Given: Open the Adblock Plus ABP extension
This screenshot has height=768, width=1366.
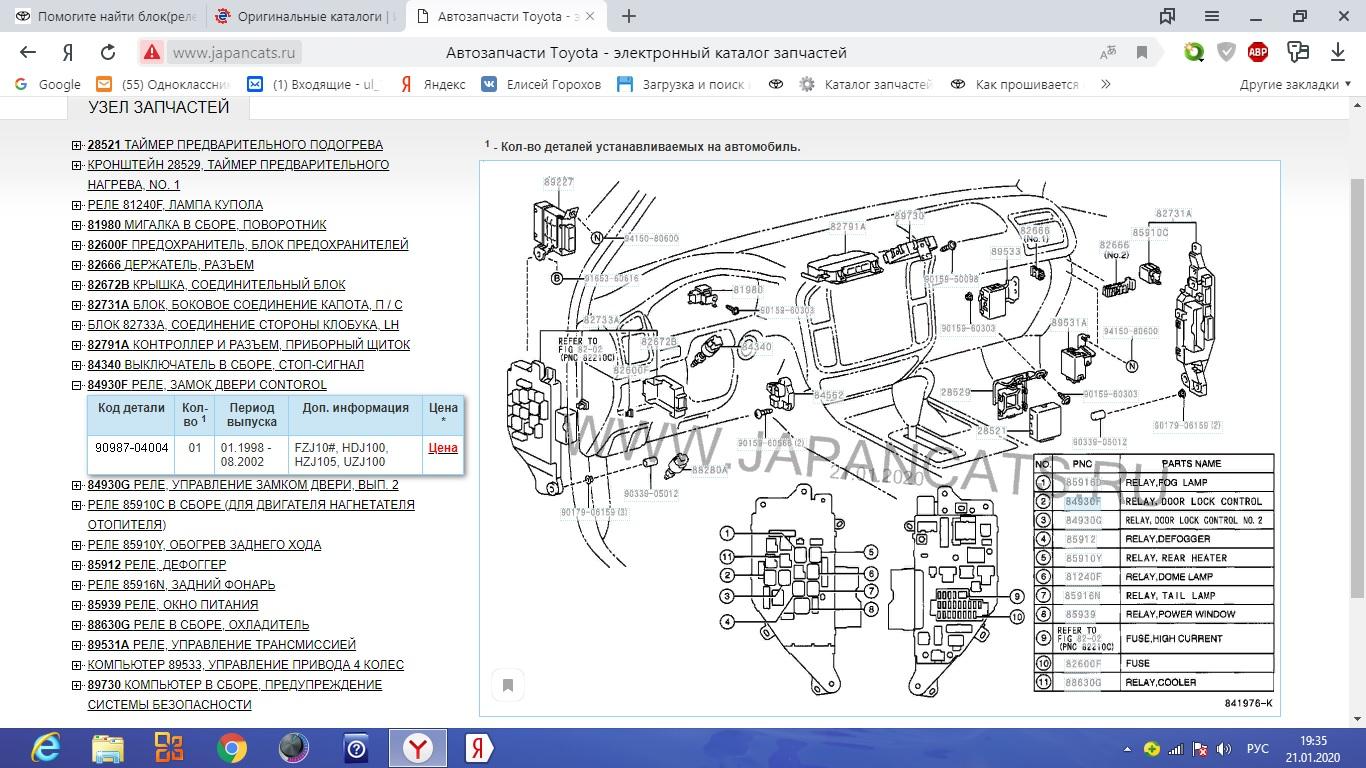Looking at the screenshot, I should [x=1258, y=52].
